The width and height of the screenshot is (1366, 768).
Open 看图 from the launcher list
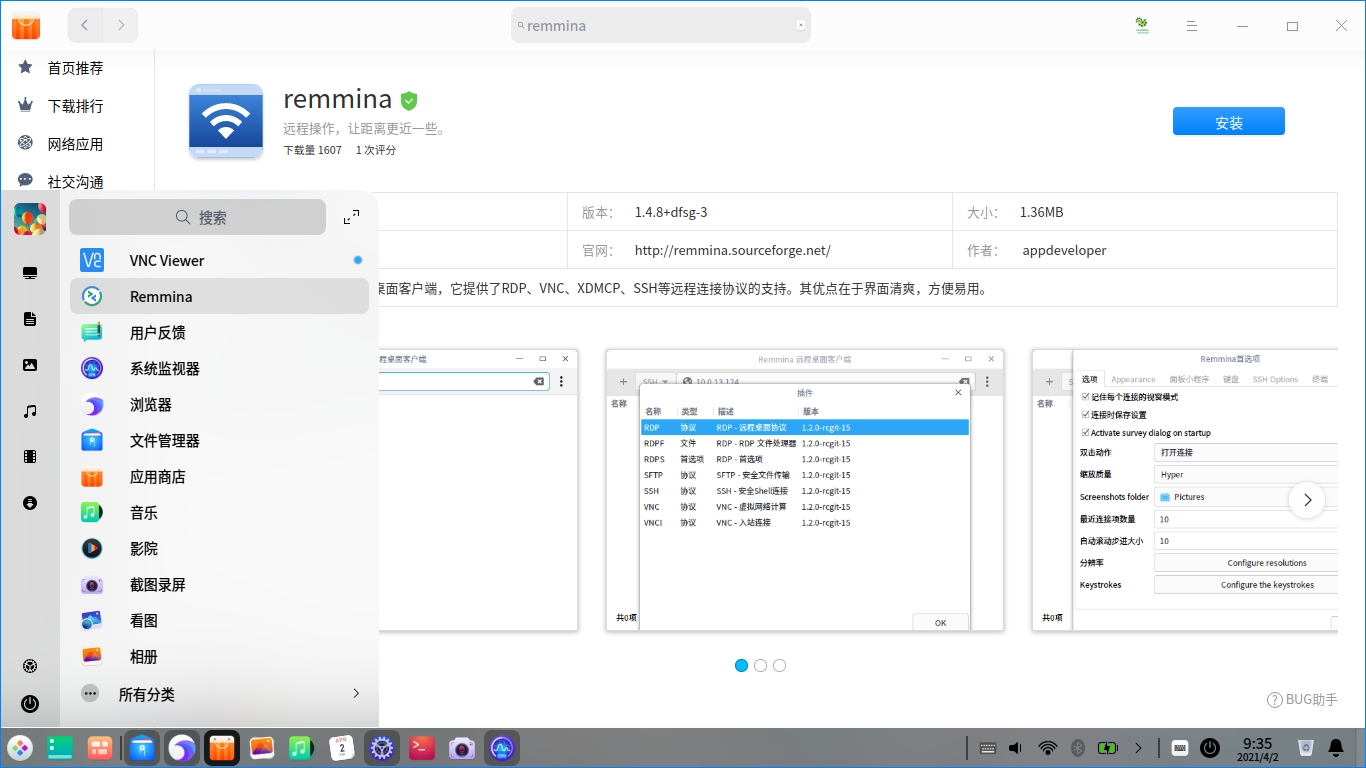tap(220, 621)
